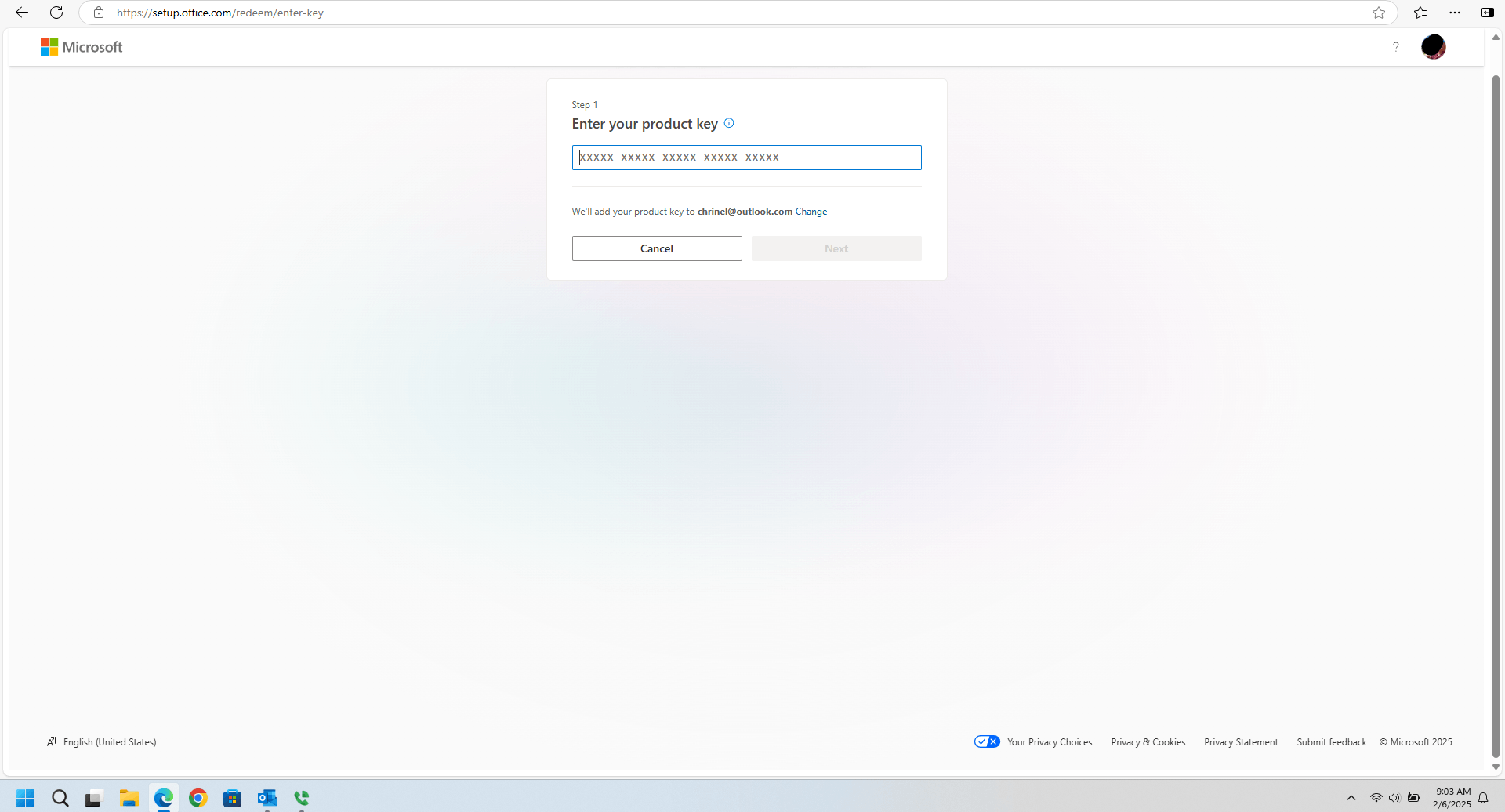Launch Google Chrome from the taskbar
The image size is (1505, 812).
click(x=198, y=798)
